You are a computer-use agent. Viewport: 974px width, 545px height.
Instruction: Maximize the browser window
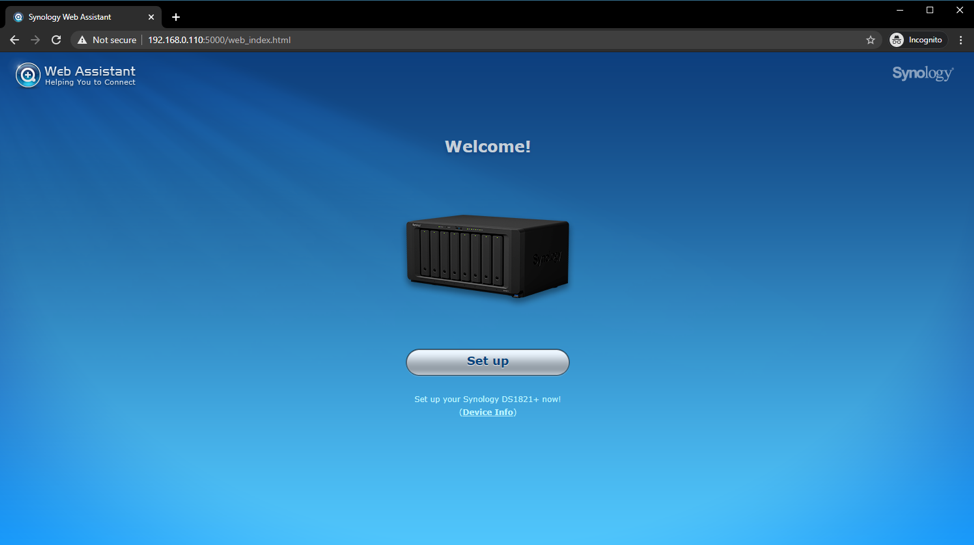coord(930,10)
